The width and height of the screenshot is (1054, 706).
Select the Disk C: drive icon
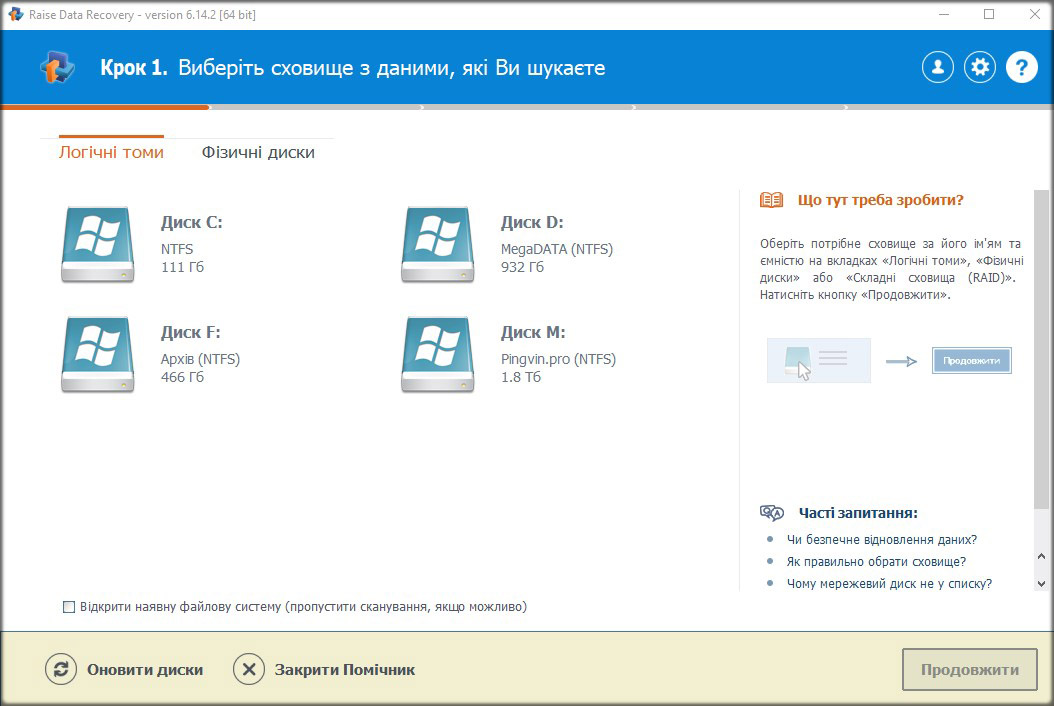point(97,244)
